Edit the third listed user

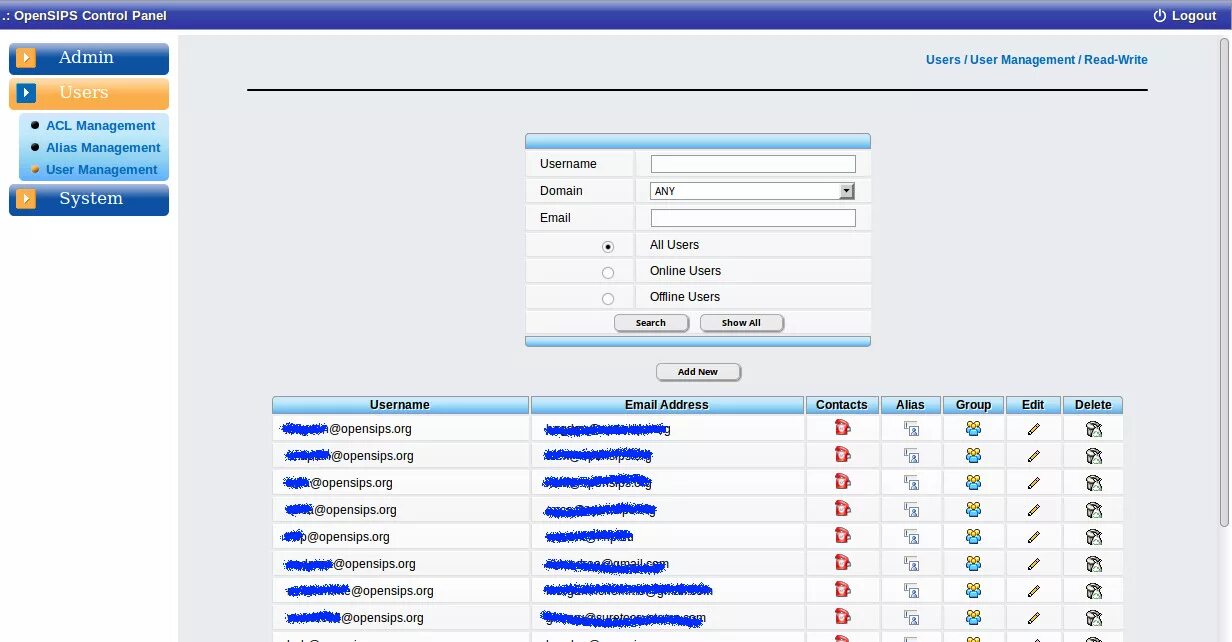(1034, 483)
